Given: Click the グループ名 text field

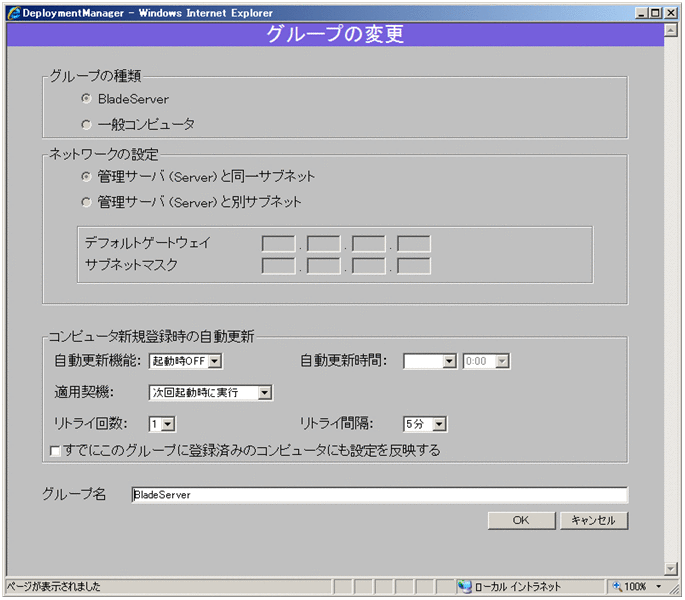Looking at the screenshot, I should pos(380,495).
